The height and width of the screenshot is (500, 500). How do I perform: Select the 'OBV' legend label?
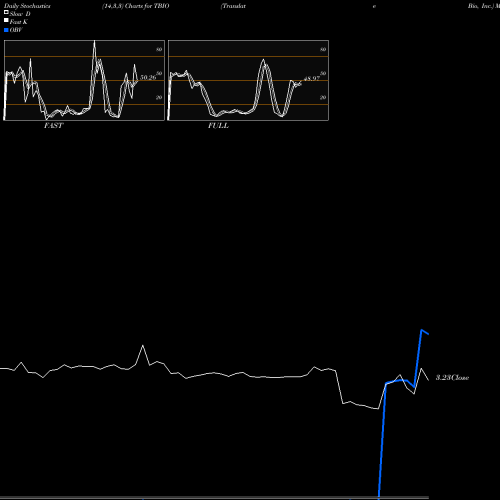(x=16, y=30)
